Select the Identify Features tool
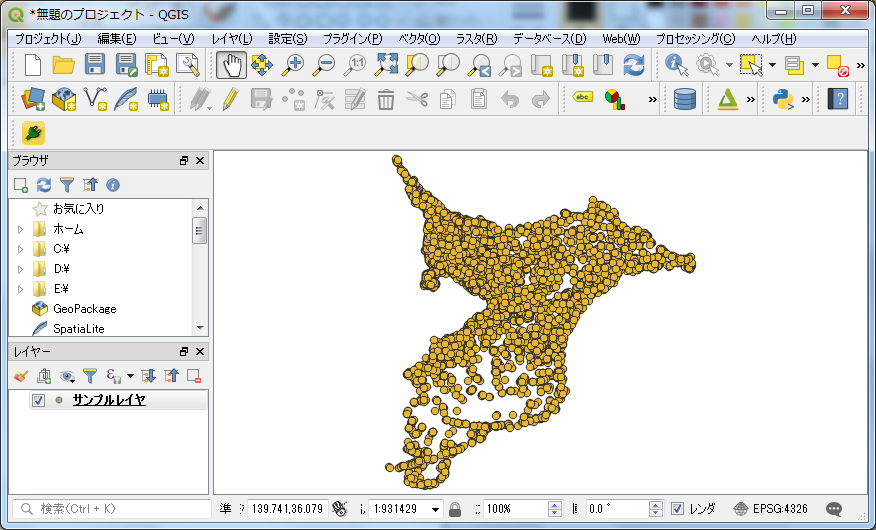This screenshot has width=876, height=530. click(677, 65)
